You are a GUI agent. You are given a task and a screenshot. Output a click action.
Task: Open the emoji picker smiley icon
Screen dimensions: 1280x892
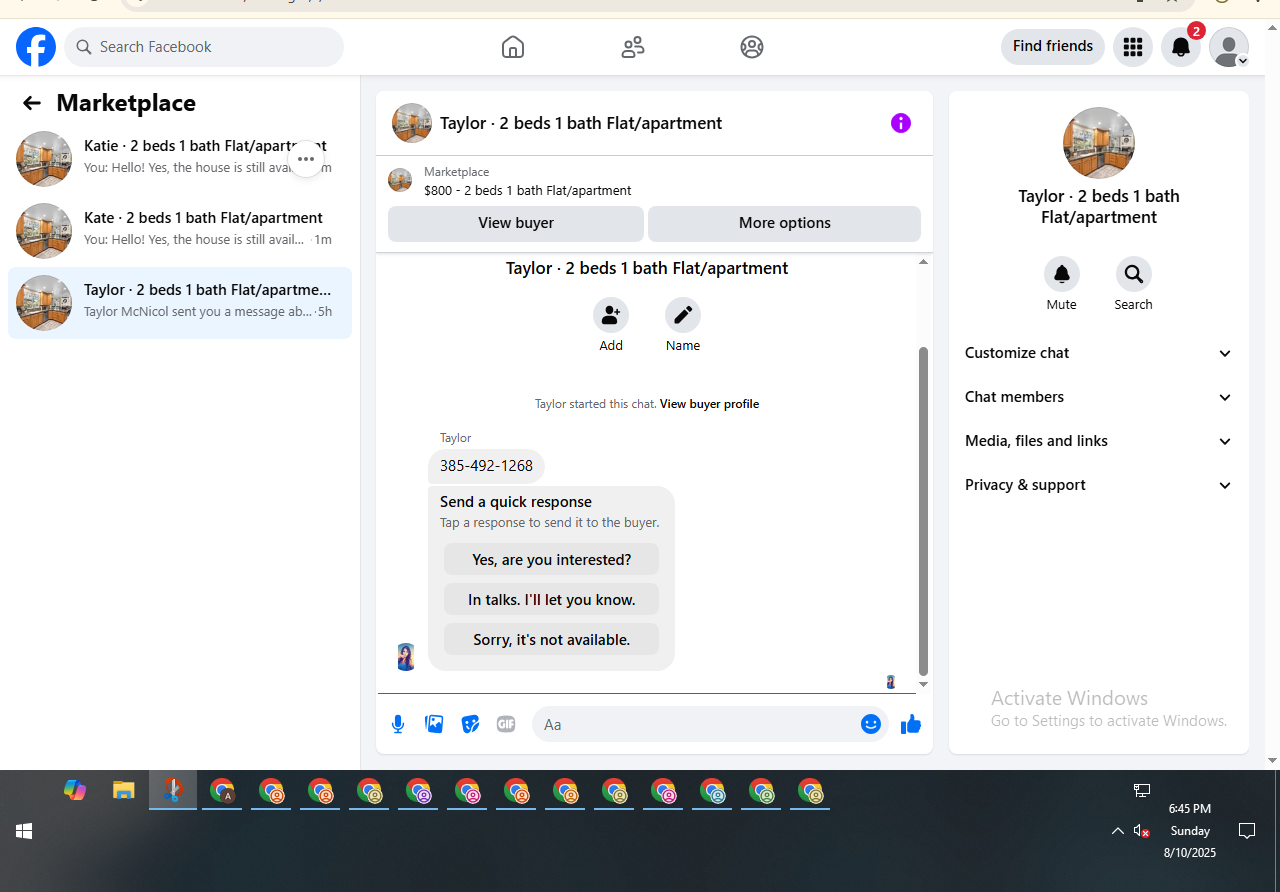871,725
